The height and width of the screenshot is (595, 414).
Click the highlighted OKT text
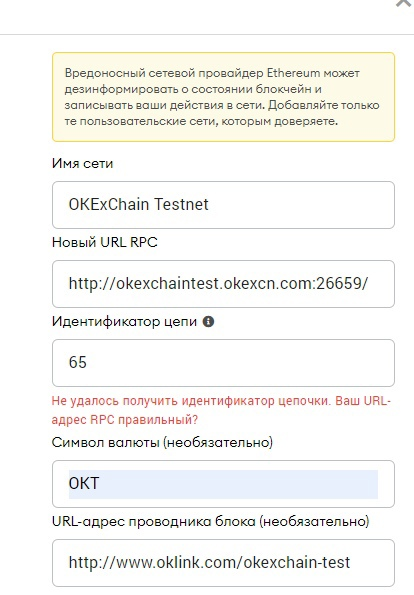point(84,483)
